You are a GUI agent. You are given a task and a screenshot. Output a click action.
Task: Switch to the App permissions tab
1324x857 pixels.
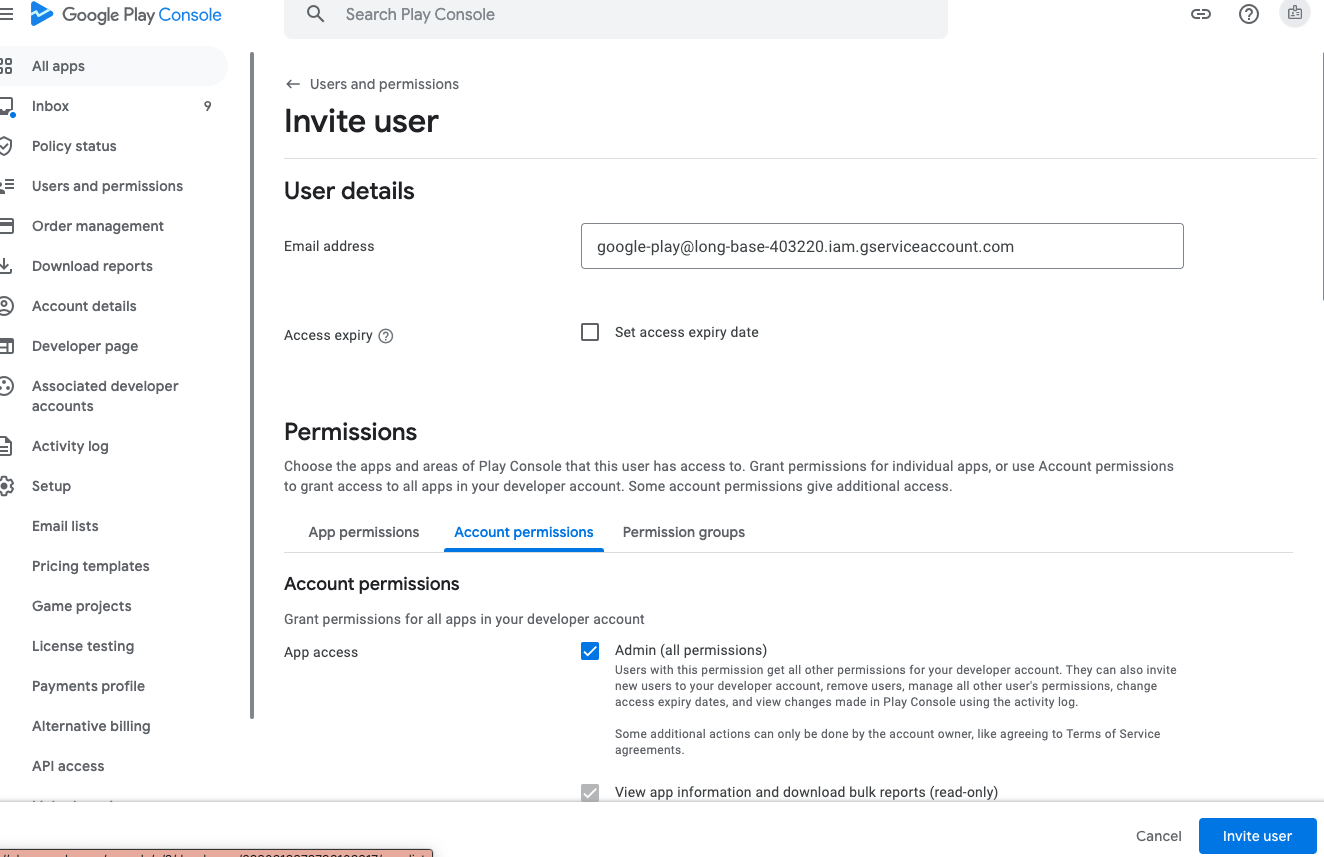tap(363, 532)
